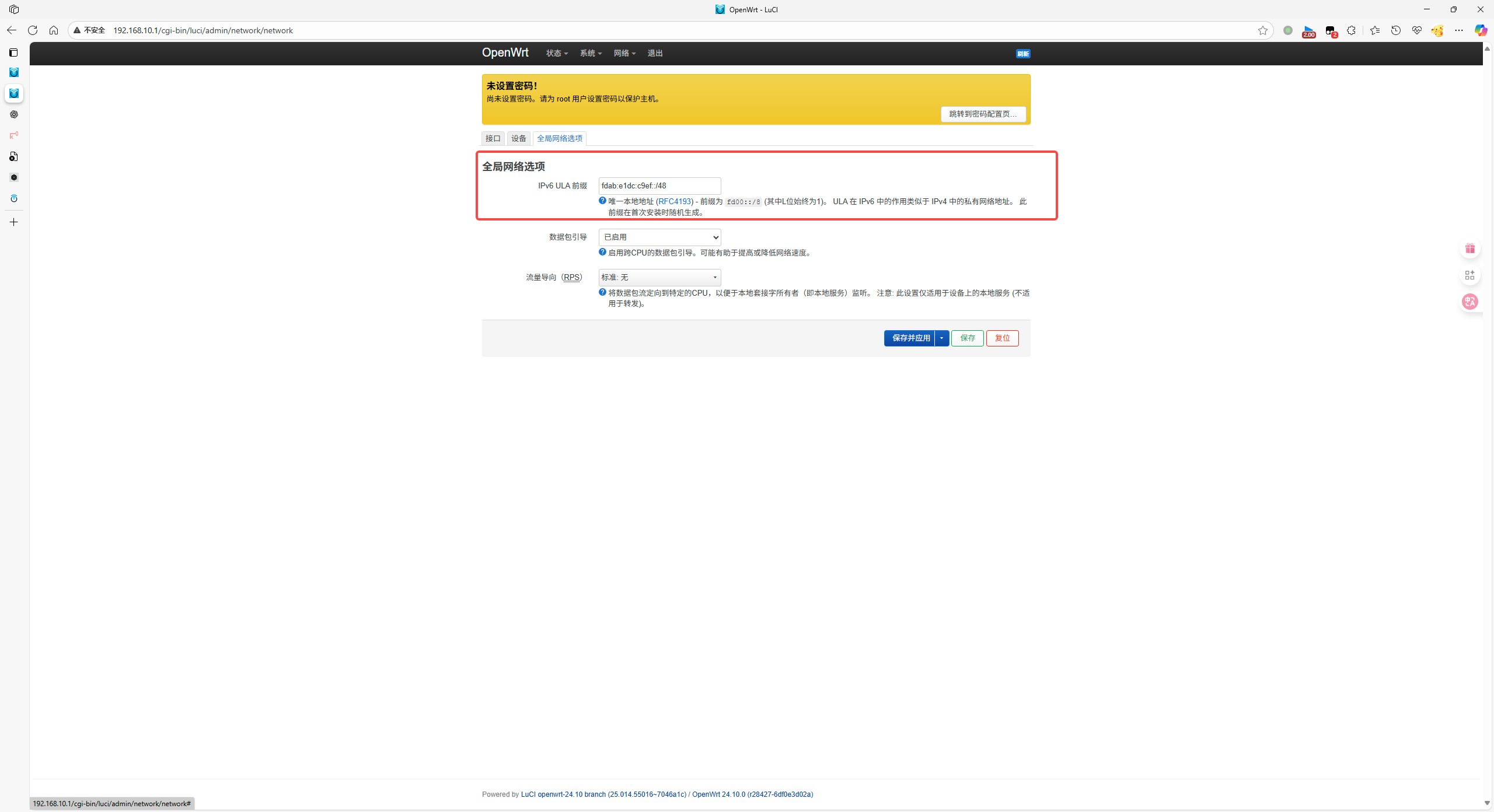The width and height of the screenshot is (1494, 812).
Task: Open browser History icon
Action: (x=1396, y=30)
